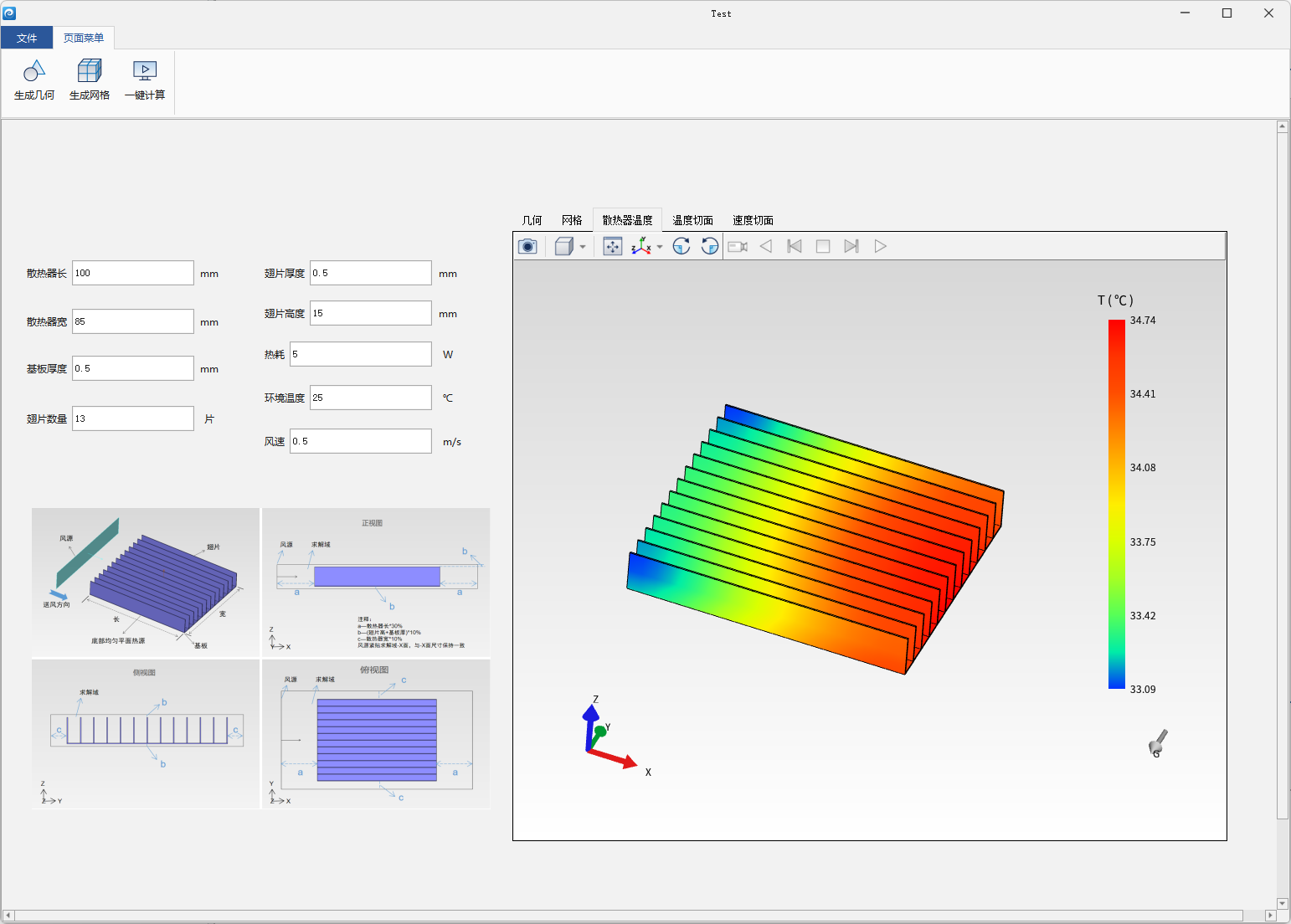This screenshot has height=924, width=1291.
Task: Click the video camera record icon
Action: (738, 246)
